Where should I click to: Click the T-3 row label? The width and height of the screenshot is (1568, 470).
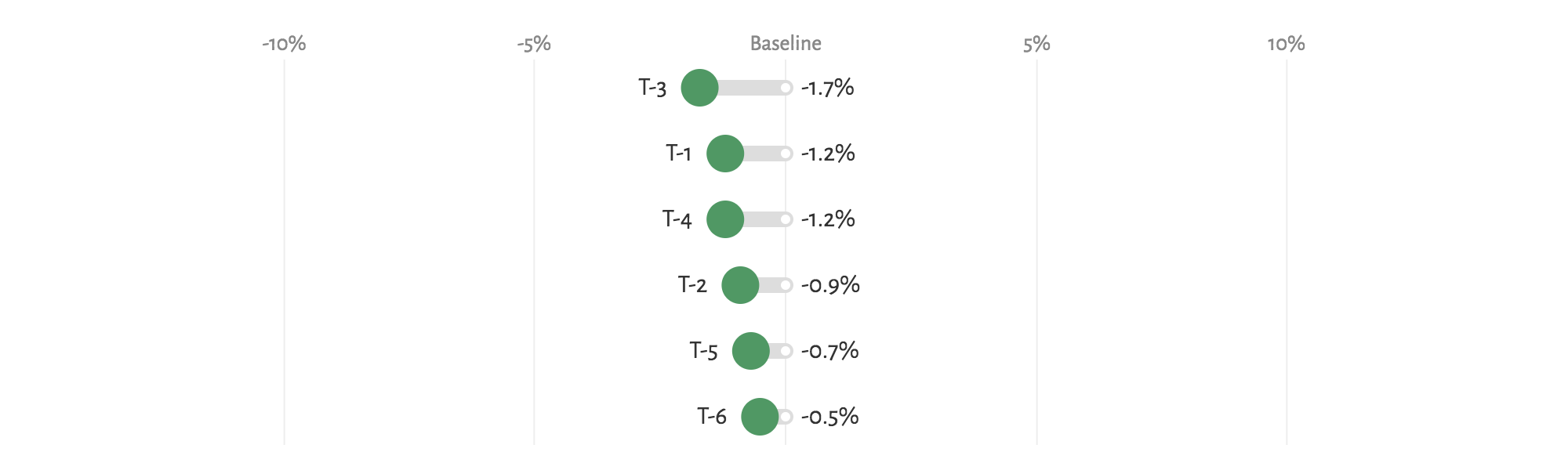[652, 88]
